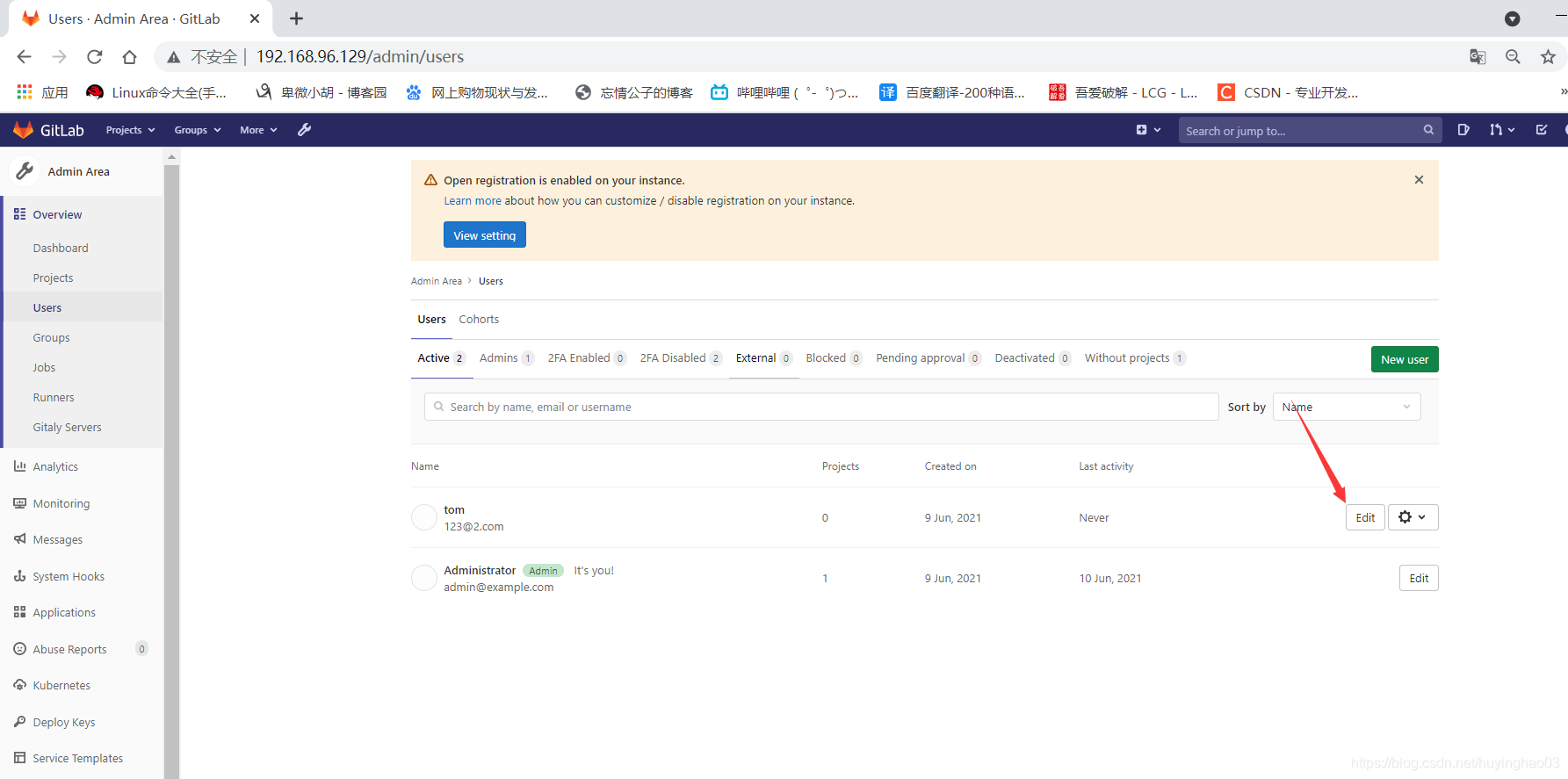This screenshot has width=1568, height=779.
Task: Click the new item plus icon in navbar
Action: 1148,130
